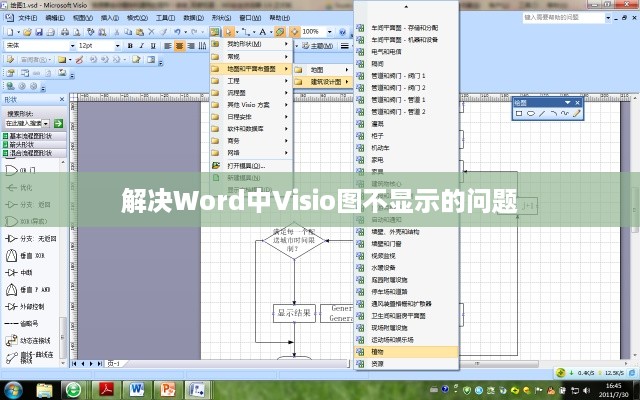Click the Help question mark toolbar icon
This screenshot has width=640, height=400.
(342, 32)
